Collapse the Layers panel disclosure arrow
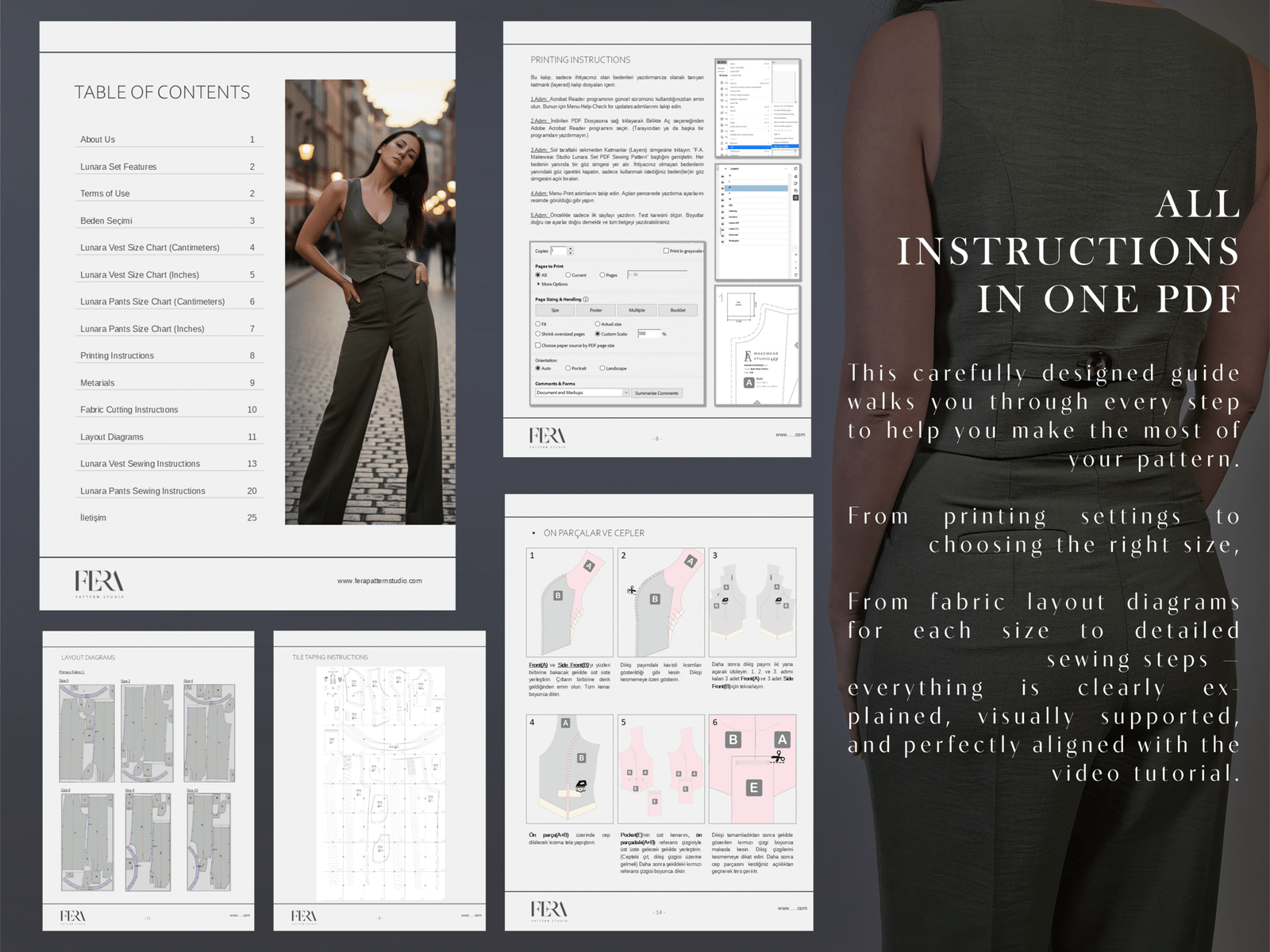1270x952 pixels. [x=726, y=168]
